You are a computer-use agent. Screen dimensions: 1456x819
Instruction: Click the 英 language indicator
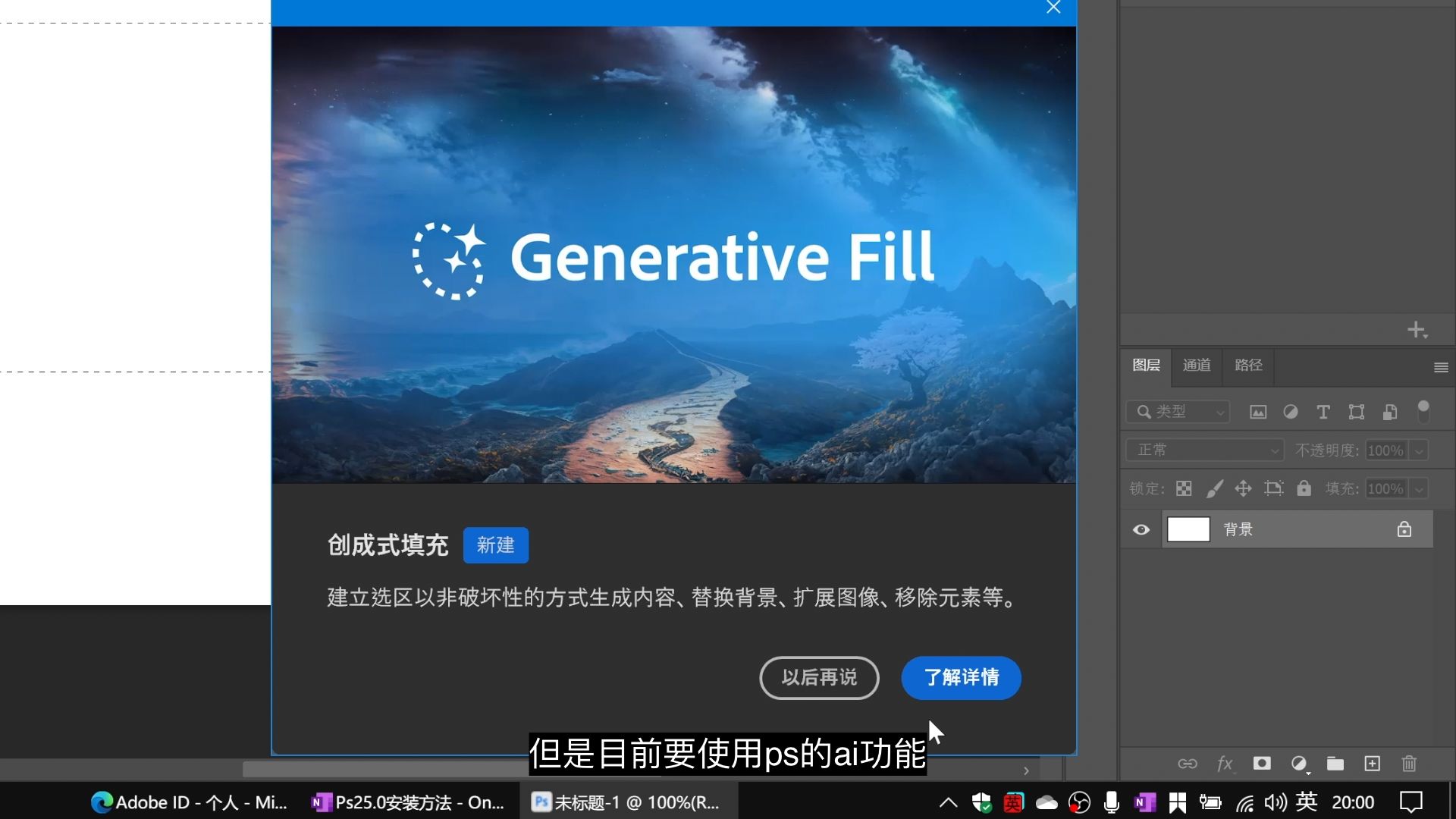click(x=1307, y=802)
